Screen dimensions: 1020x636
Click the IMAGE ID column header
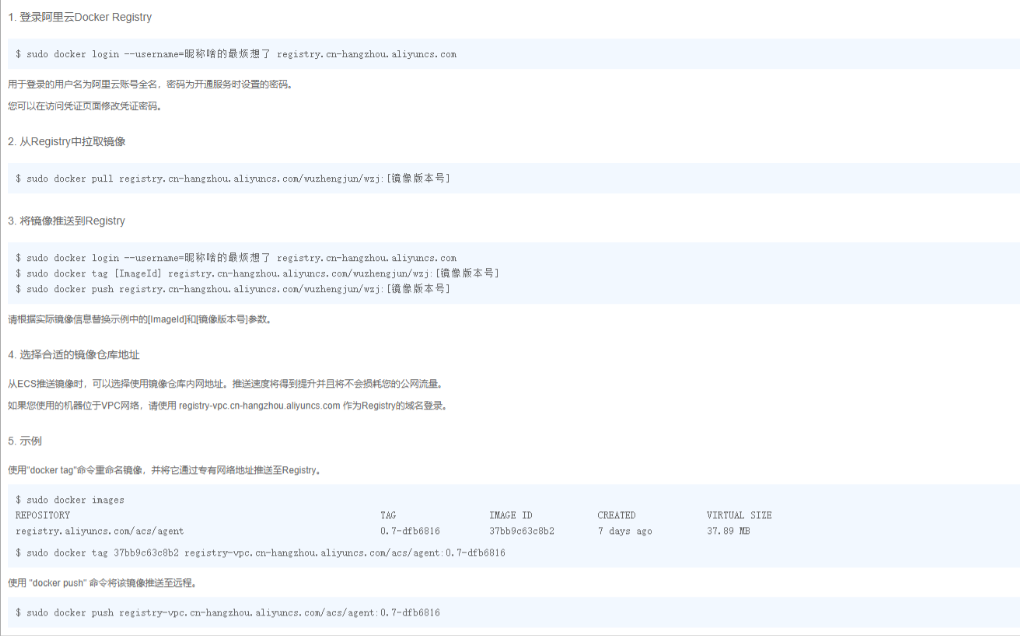point(511,515)
